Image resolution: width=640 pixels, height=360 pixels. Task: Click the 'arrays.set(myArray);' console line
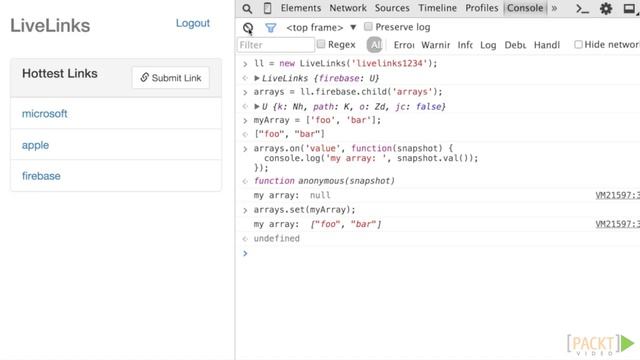click(x=304, y=210)
